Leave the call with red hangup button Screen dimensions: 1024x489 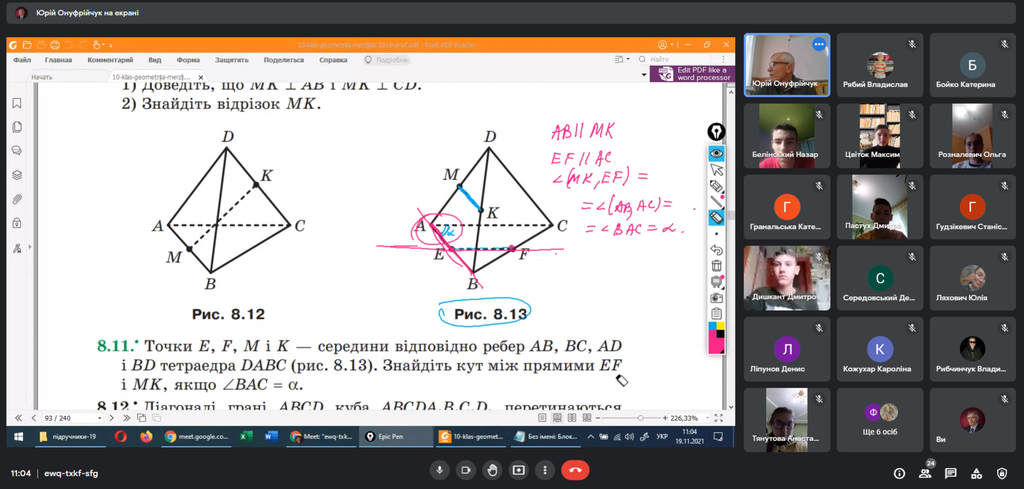tap(575, 470)
